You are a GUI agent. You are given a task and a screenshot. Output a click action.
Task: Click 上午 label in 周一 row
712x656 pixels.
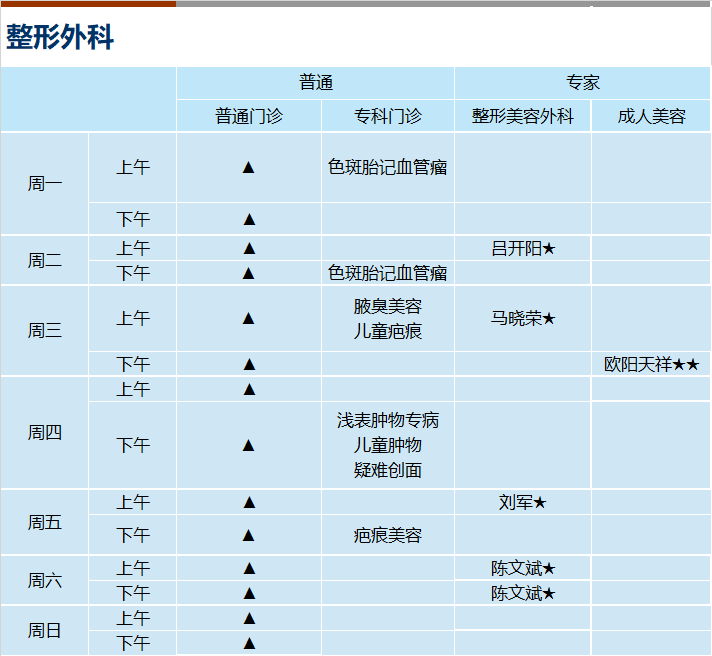[x=133, y=168]
